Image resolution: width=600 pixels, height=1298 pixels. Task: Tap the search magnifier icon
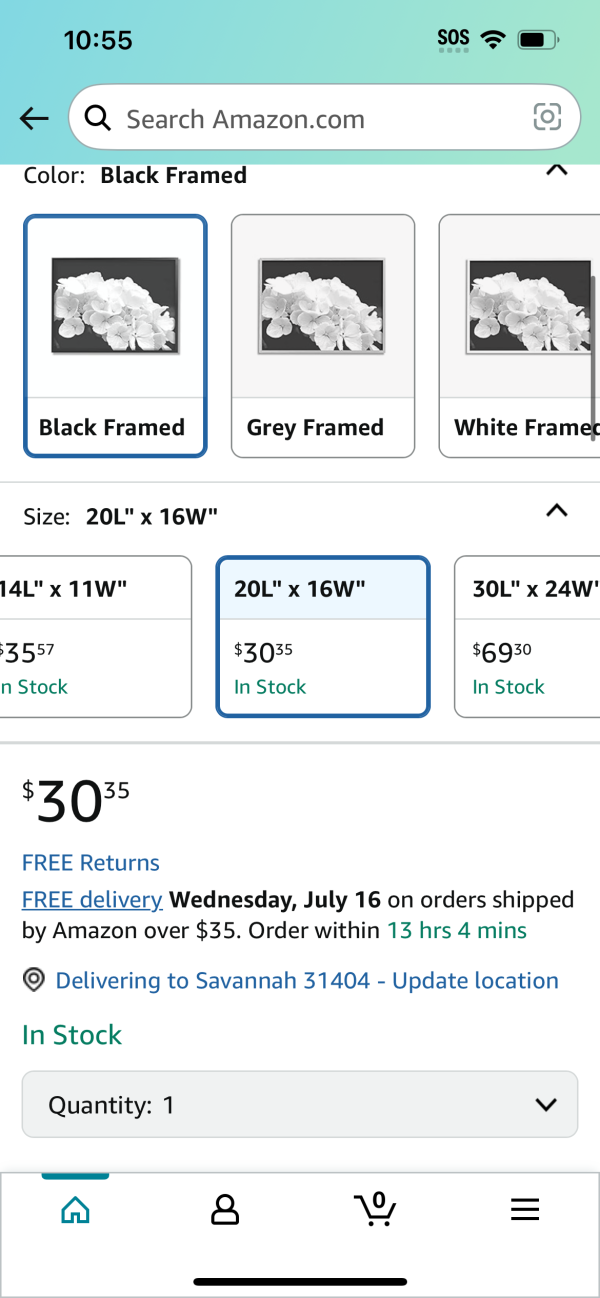point(97,119)
